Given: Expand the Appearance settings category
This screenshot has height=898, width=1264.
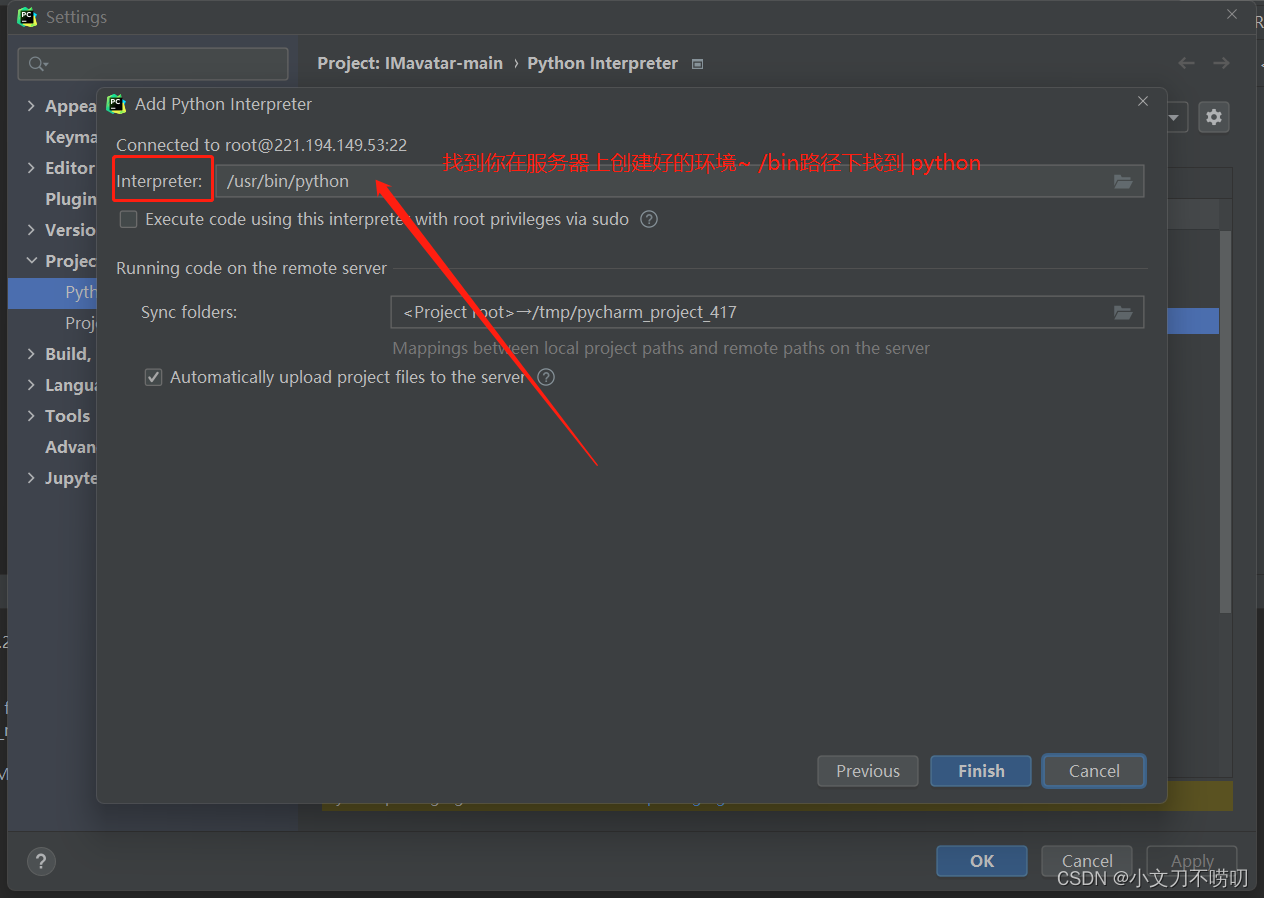Looking at the screenshot, I should point(31,106).
